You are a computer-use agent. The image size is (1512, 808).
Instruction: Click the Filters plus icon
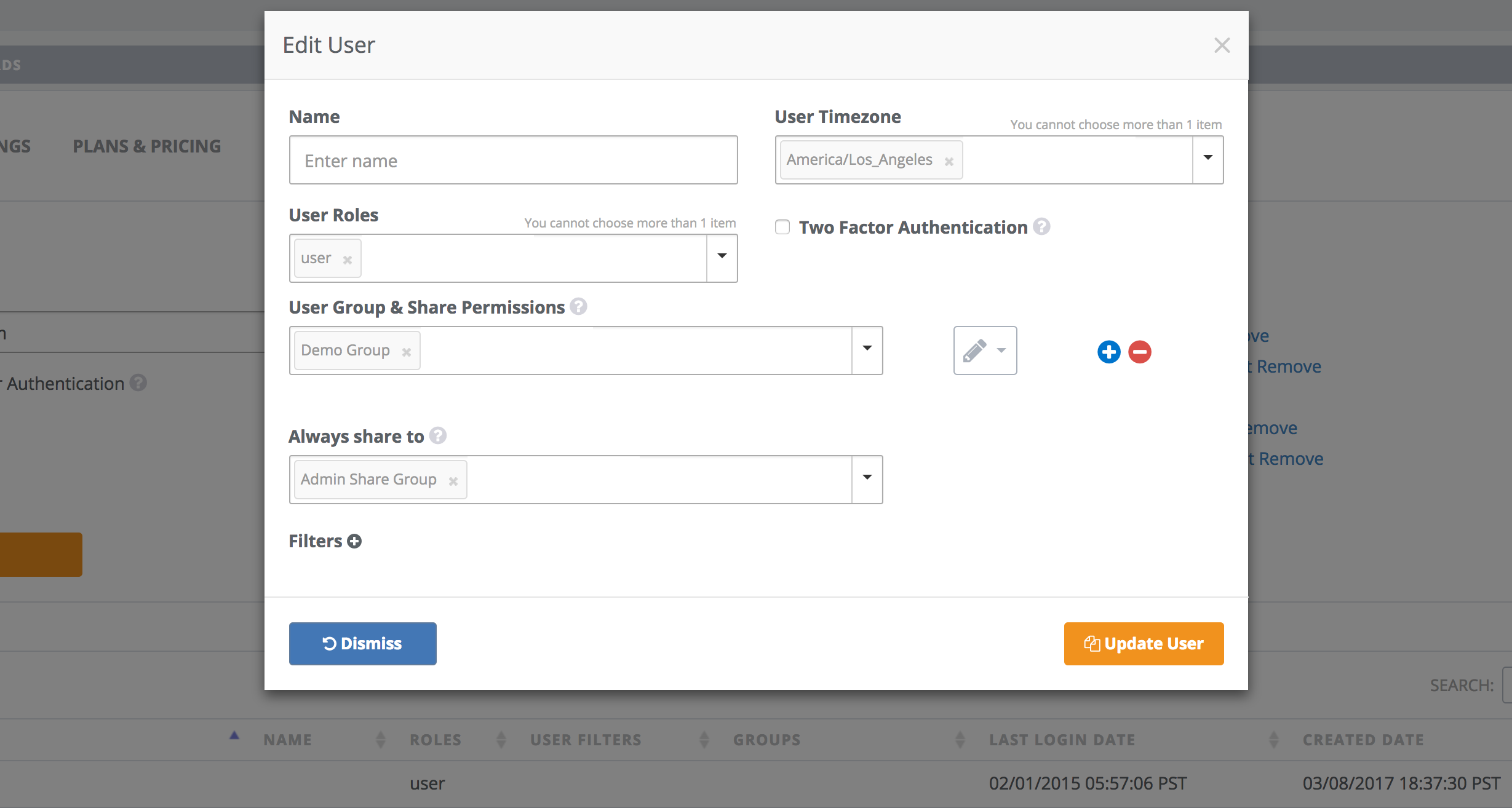click(x=354, y=541)
